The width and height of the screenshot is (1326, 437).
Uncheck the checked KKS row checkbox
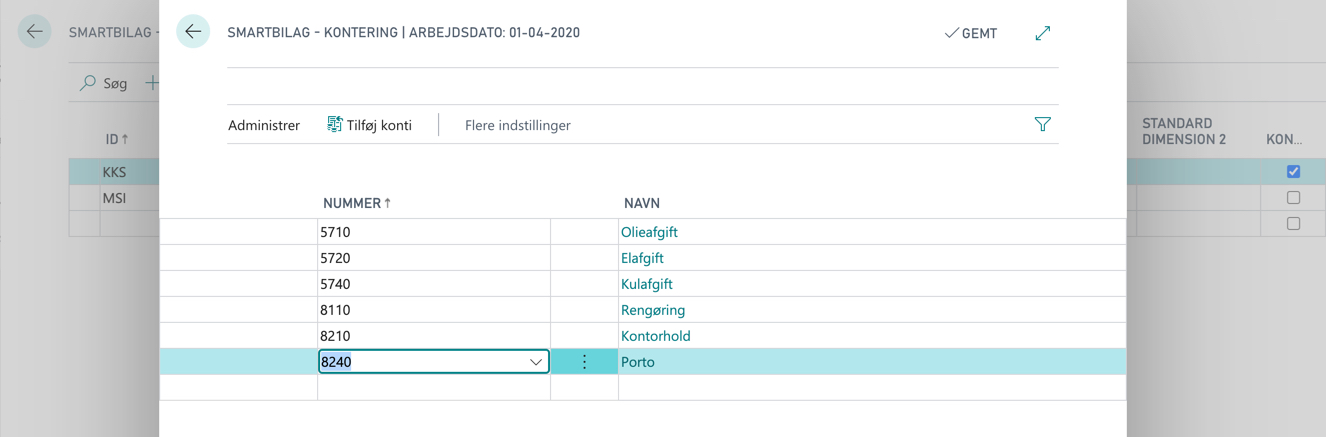coord(1293,172)
